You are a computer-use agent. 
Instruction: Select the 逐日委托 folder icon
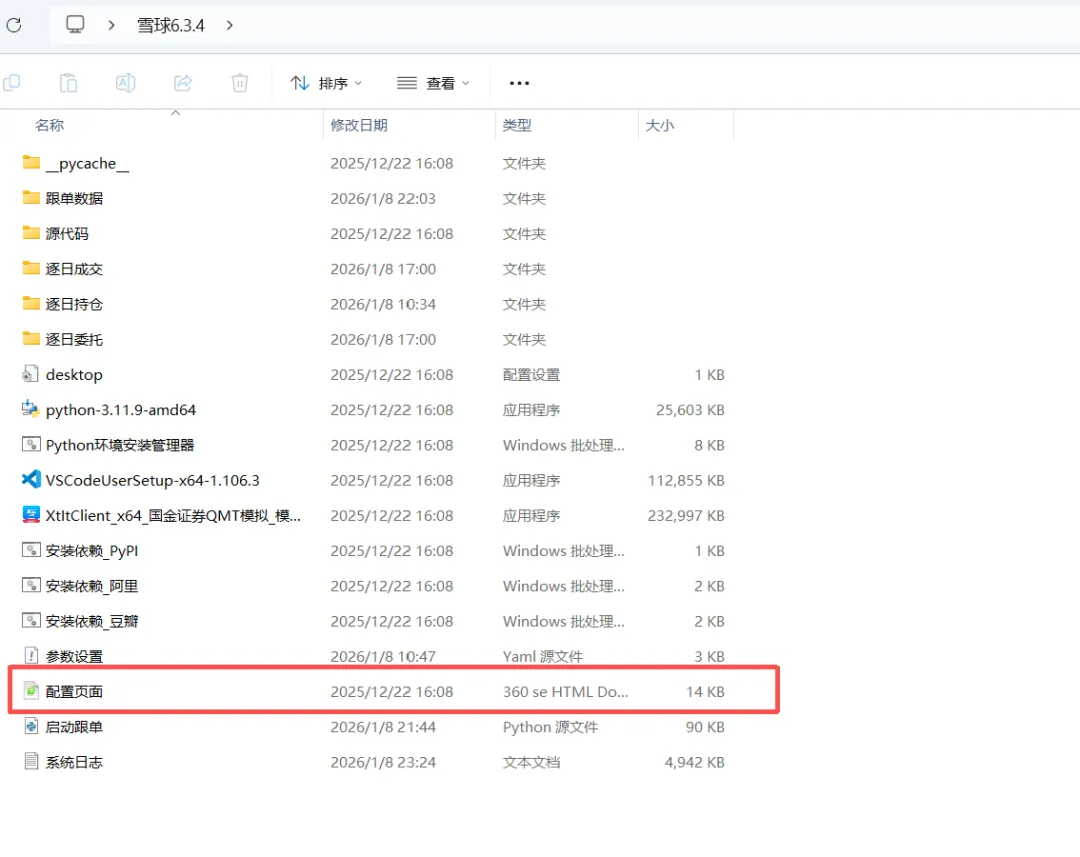tap(31, 338)
